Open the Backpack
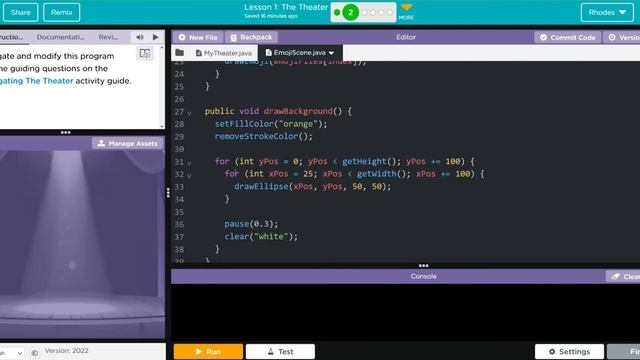 pos(251,37)
